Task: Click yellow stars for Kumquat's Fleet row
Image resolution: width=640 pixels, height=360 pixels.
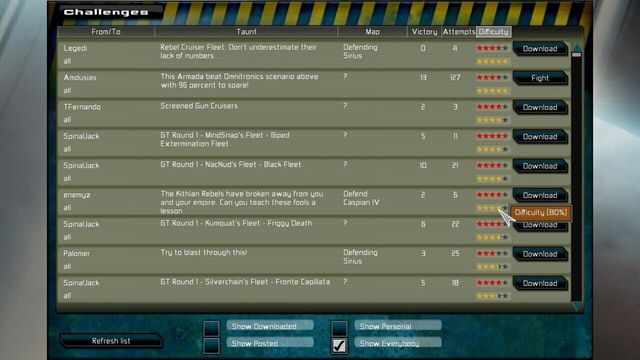Action: click(x=492, y=238)
